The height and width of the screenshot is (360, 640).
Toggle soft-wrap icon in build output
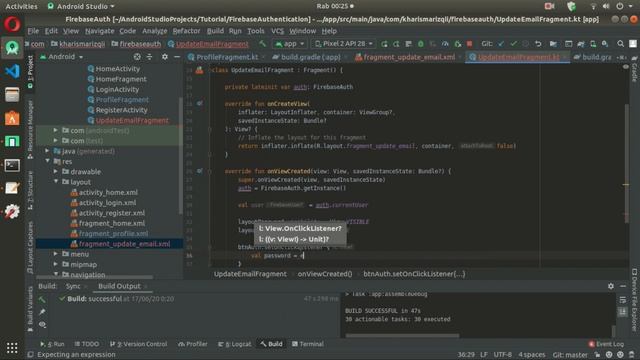coord(622,300)
